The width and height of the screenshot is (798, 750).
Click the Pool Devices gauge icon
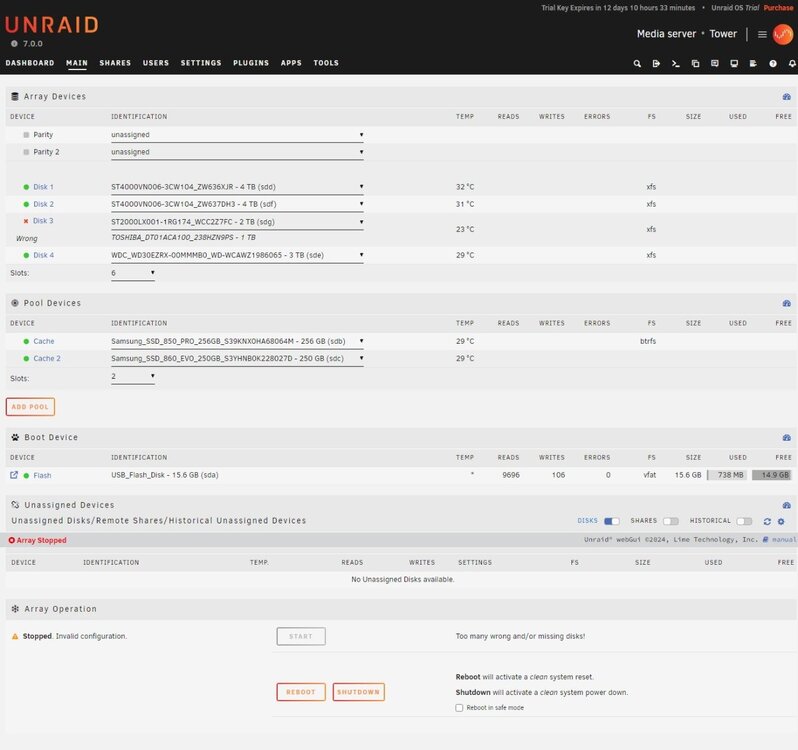click(786, 303)
